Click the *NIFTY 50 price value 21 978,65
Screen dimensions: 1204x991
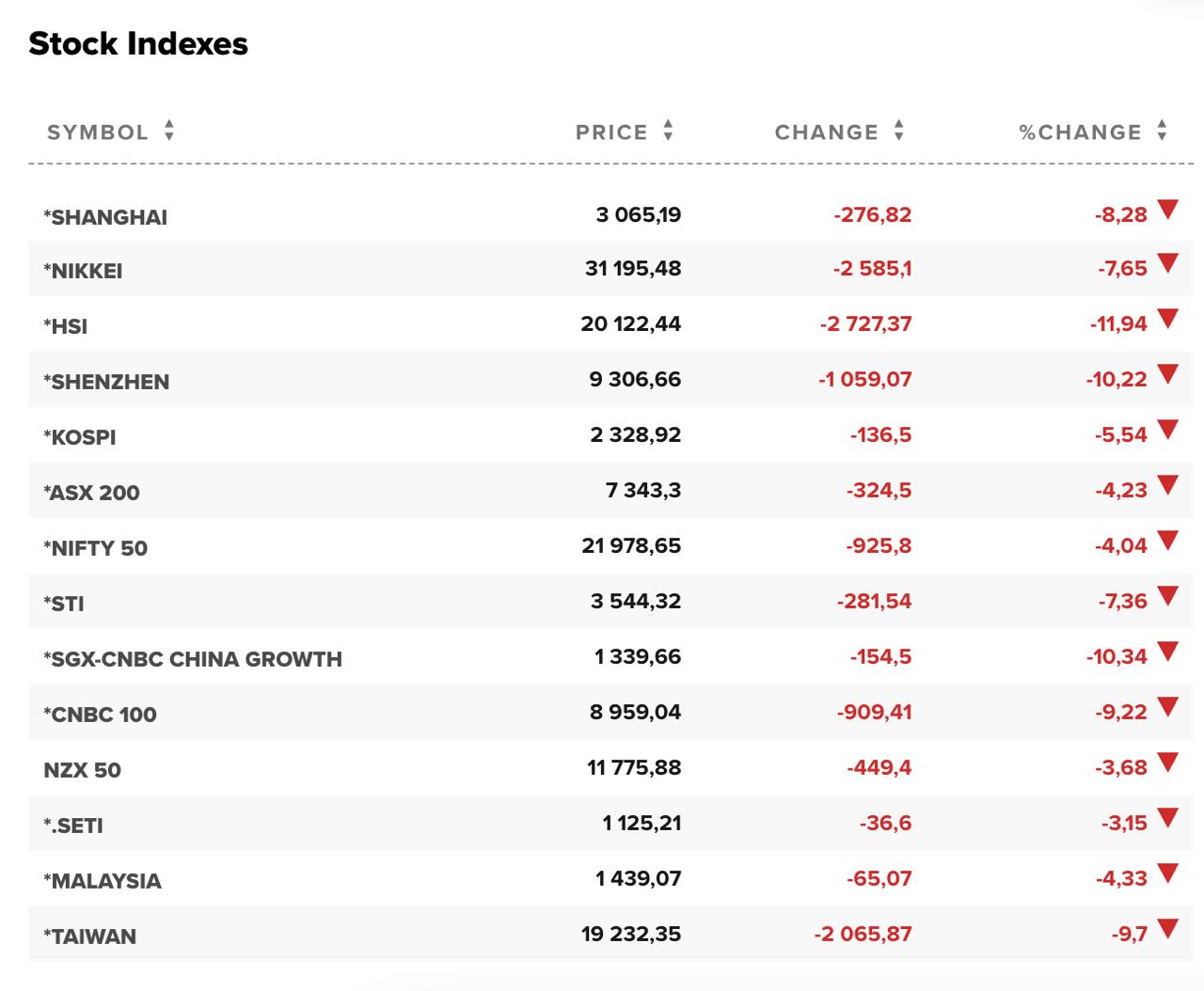click(x=631, y=546)
